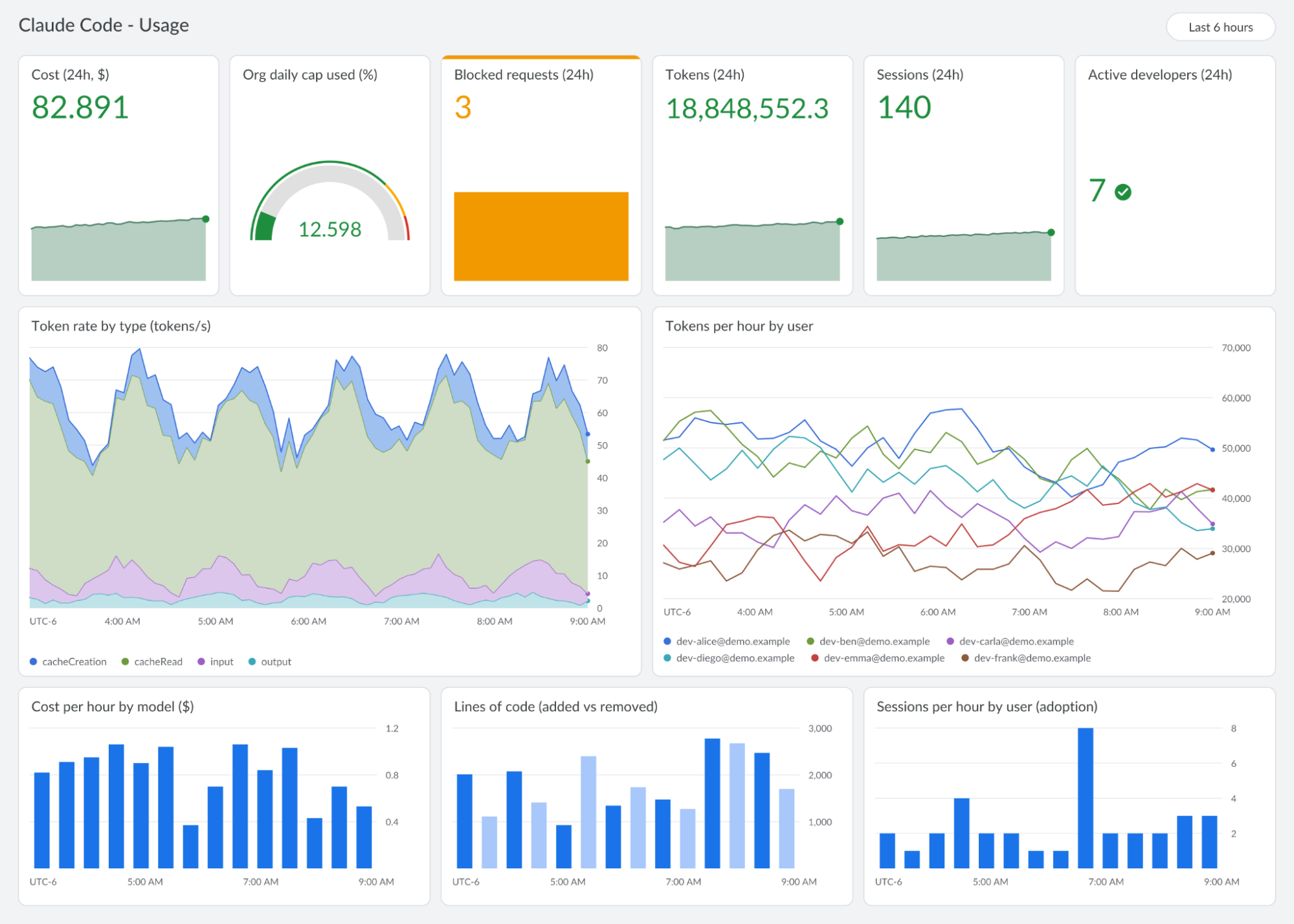Toggle dev-carla@demo.example legend series
This screenshot has height=924, width=1294.
tap(1010, 641)
